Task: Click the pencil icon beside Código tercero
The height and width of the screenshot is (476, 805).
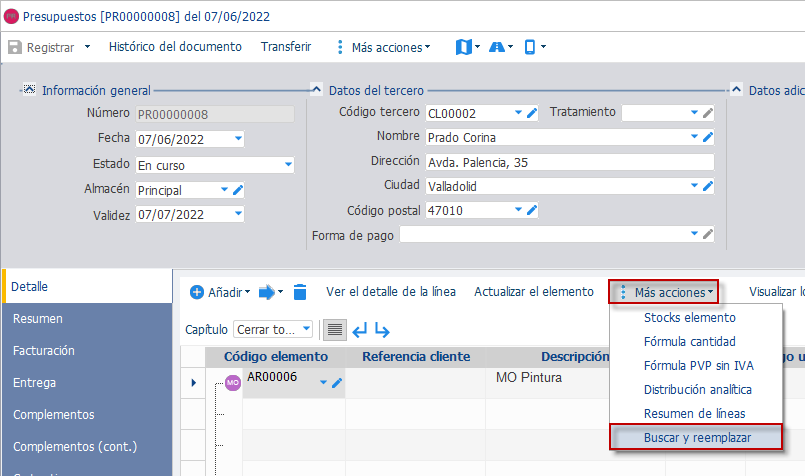Action: (532, 112)
